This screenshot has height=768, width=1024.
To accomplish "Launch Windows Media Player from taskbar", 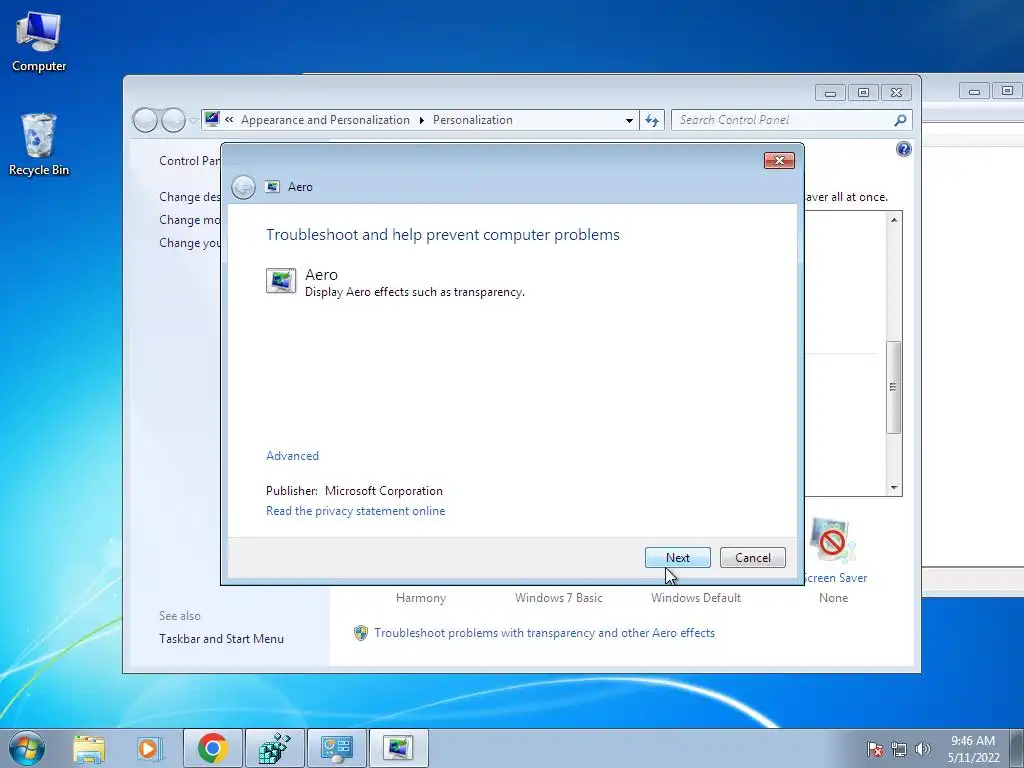I will 148,748.
